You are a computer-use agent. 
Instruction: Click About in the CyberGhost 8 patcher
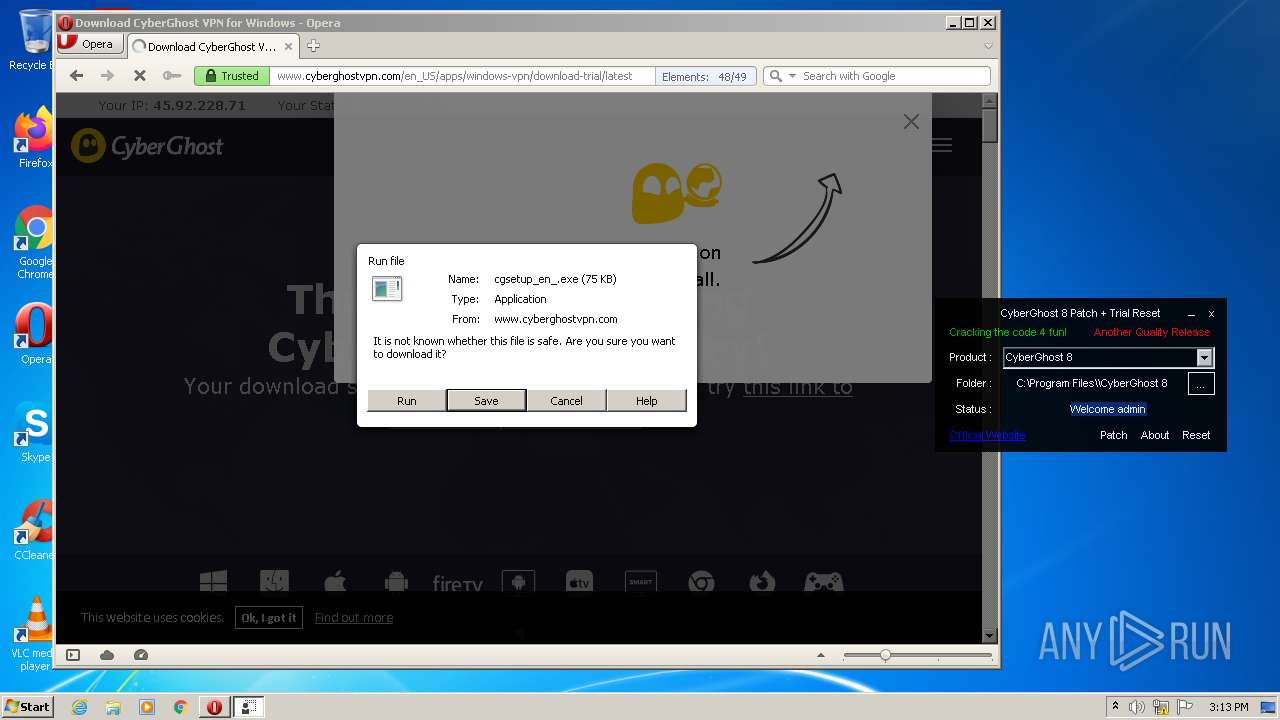[x=1155, y=435]
